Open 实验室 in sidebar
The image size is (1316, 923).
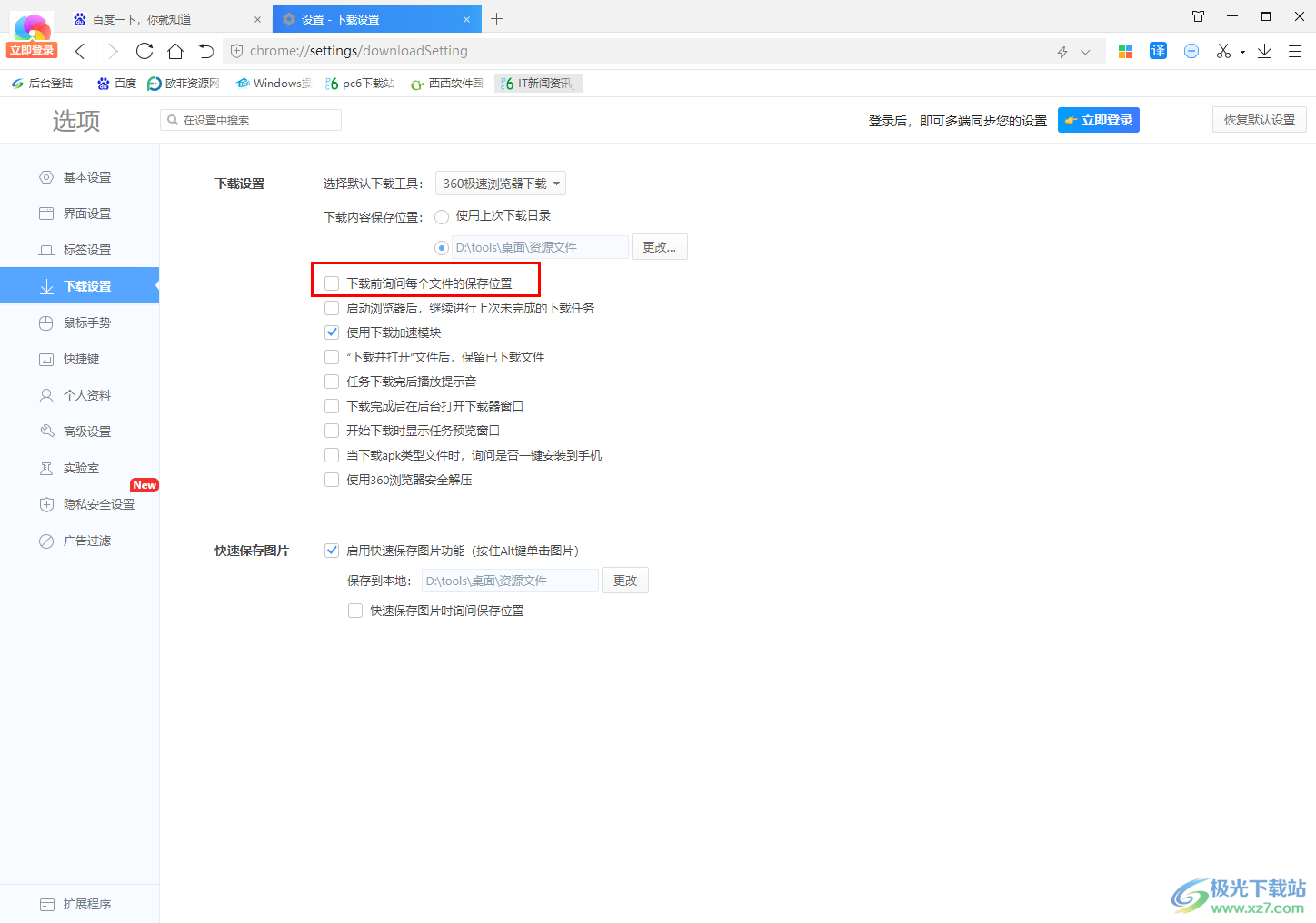pyautogui.click(x=79, y=468)
